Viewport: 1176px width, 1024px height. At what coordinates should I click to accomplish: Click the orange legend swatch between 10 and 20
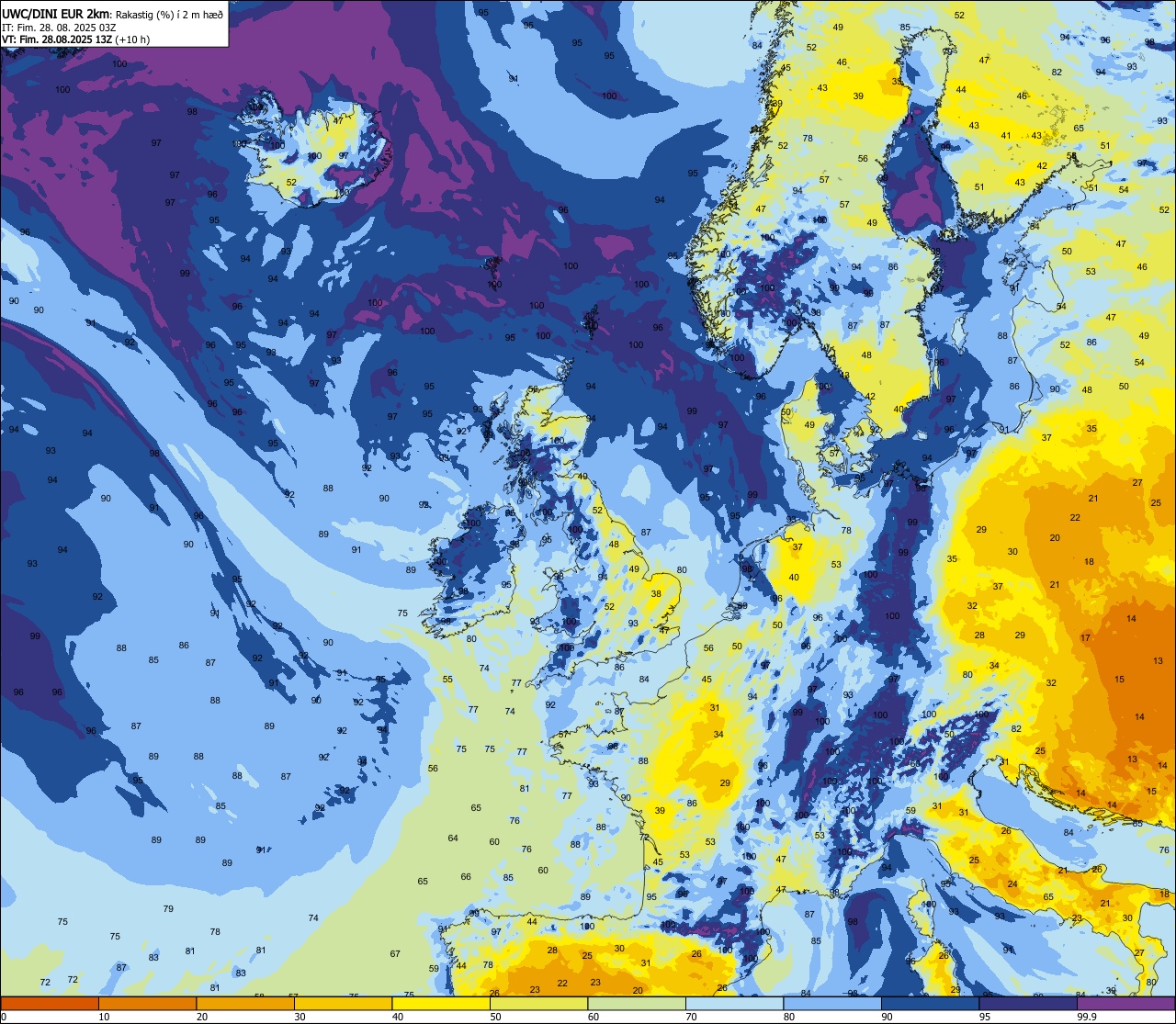[147, 1003]
